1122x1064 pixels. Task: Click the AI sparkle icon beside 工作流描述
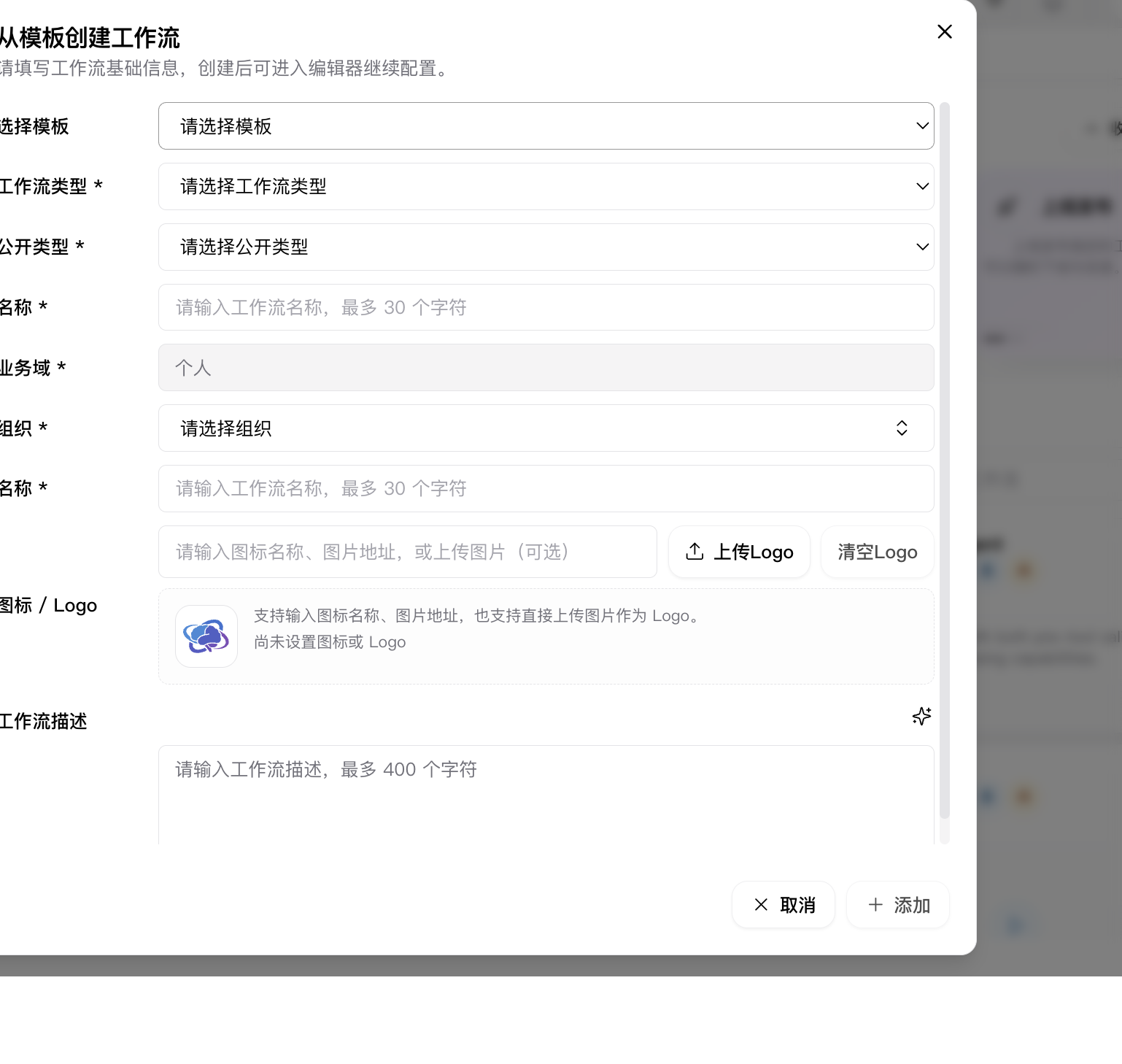coord(922,716)
